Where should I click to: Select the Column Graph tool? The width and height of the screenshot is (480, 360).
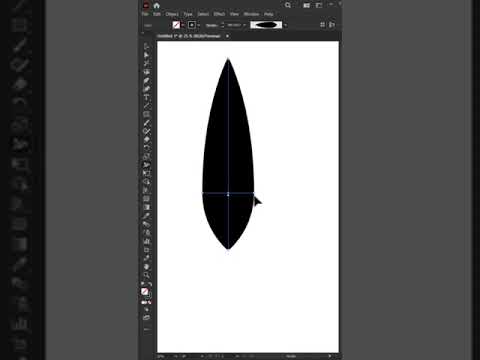tap(146, 241)
